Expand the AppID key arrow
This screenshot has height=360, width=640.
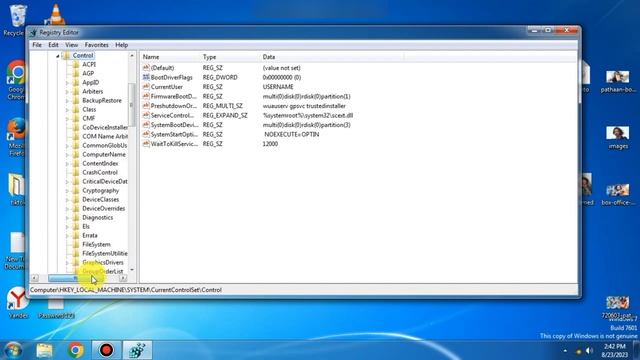[x=67, y=82]
